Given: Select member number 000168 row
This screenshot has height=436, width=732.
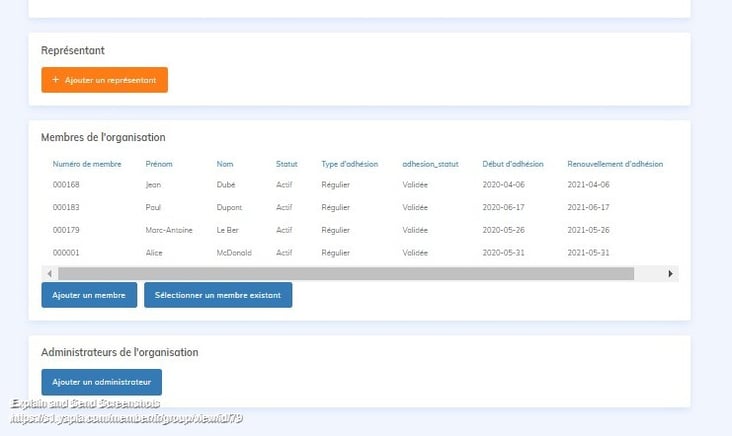Looking at the screenshot, I should coord(67,185).
